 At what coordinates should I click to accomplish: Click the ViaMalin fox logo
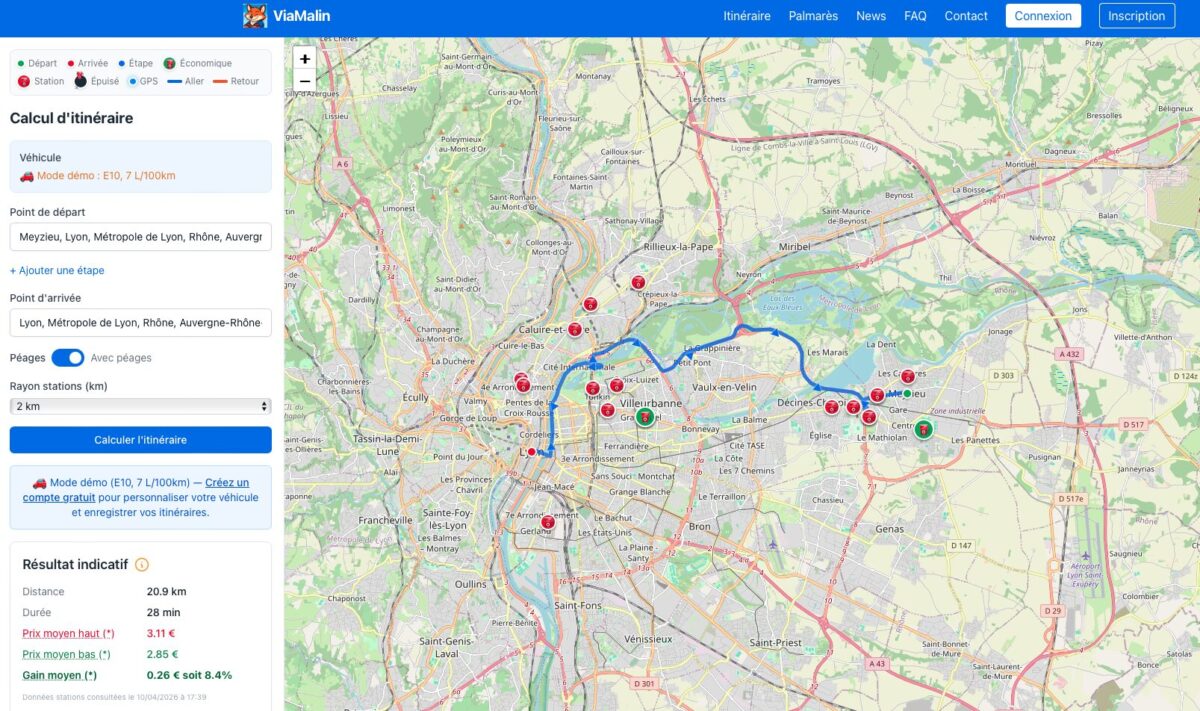click(255, 16)
